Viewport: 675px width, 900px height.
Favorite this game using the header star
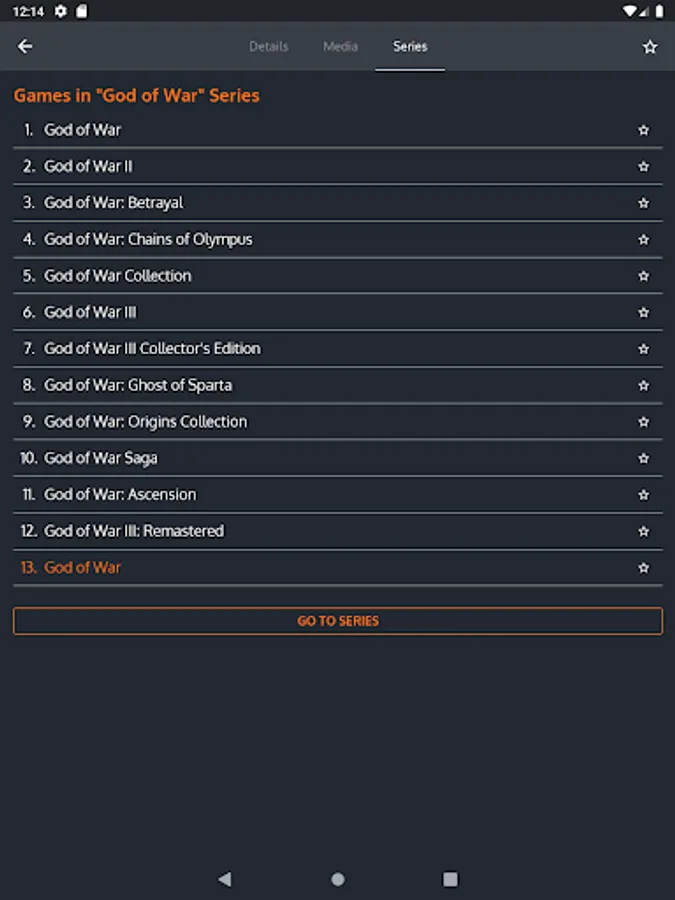point(650,47)
